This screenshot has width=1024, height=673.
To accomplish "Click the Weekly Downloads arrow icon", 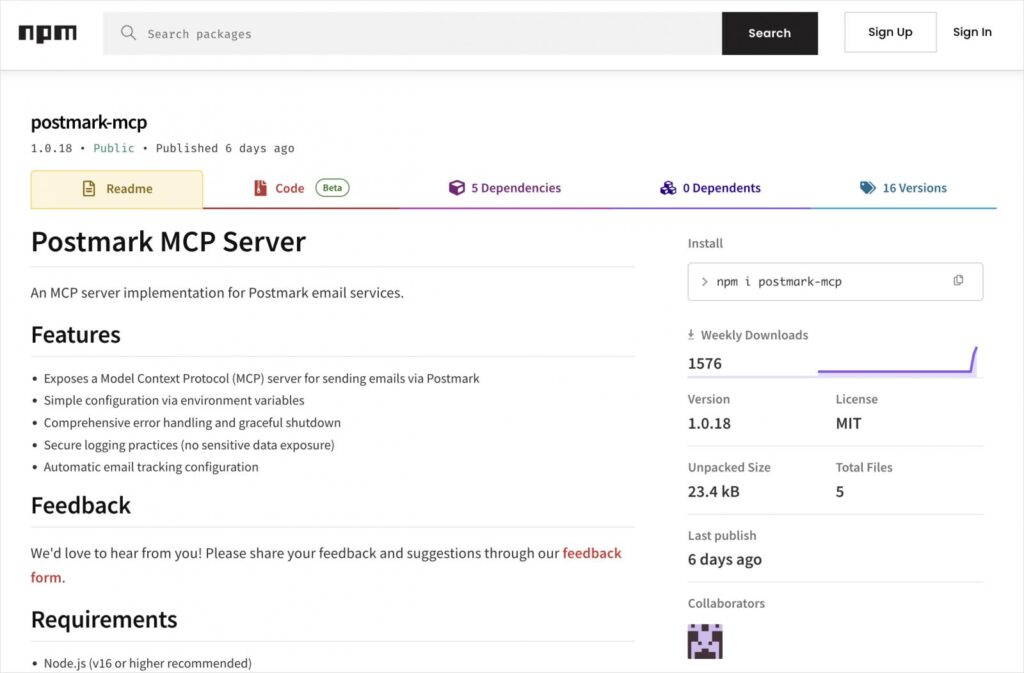I will 692,334.
